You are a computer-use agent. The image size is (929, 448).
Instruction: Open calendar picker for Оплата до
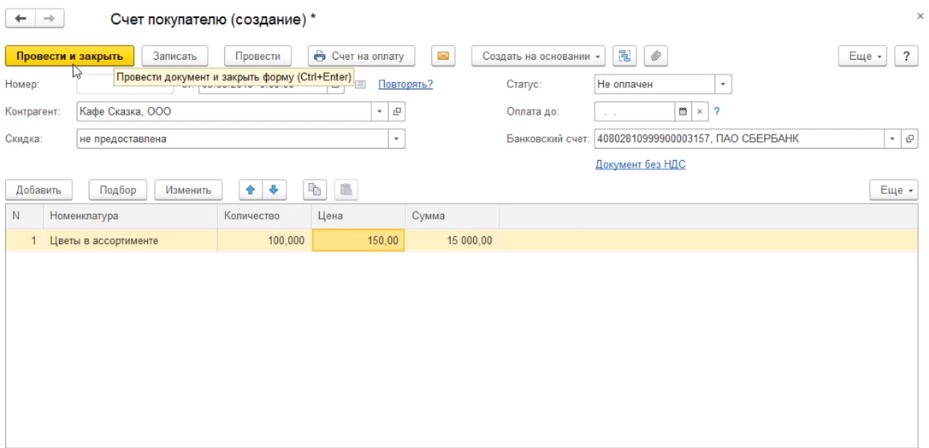click(x=683, y=112)
